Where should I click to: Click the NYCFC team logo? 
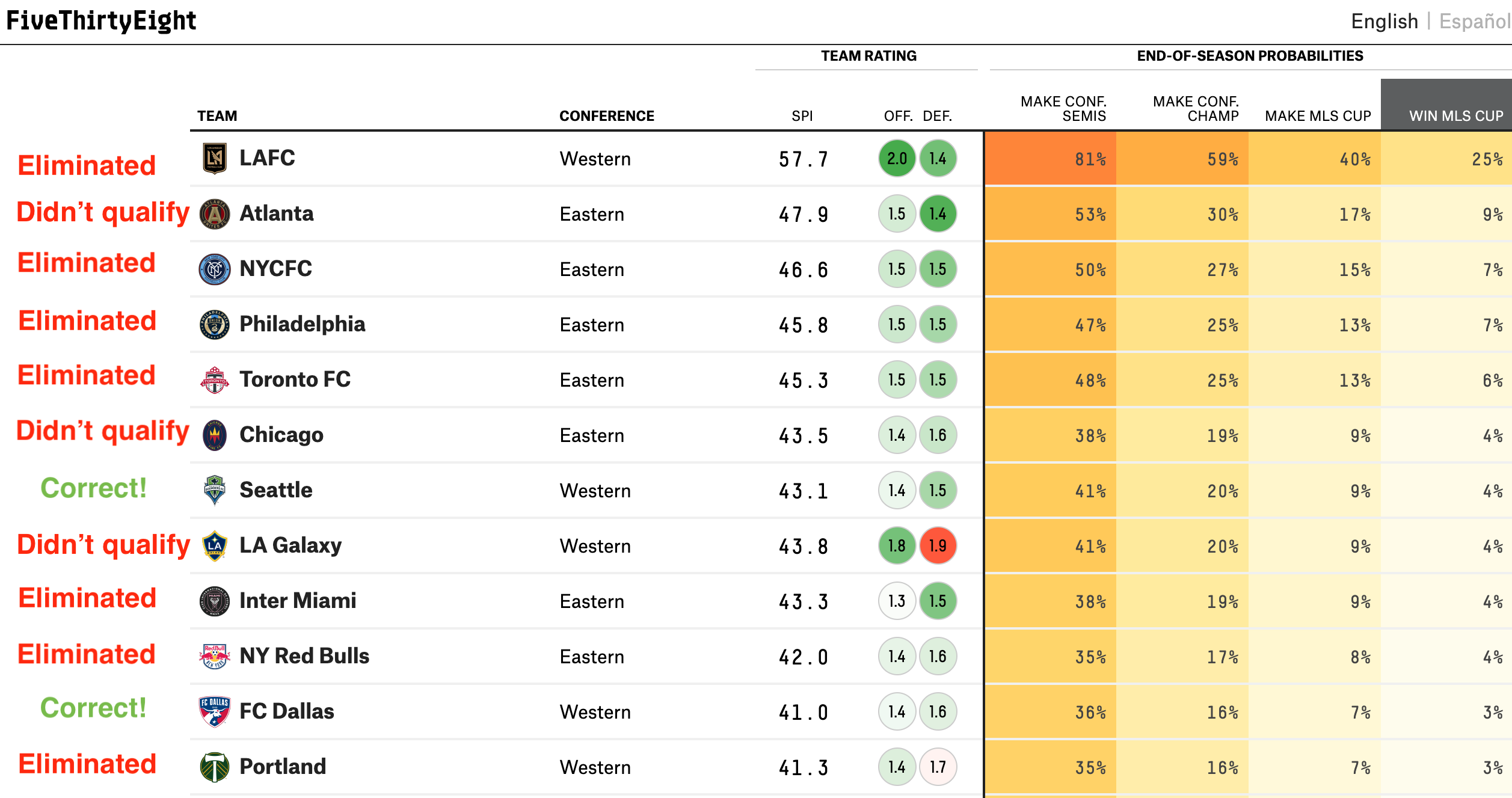[215, 269]
